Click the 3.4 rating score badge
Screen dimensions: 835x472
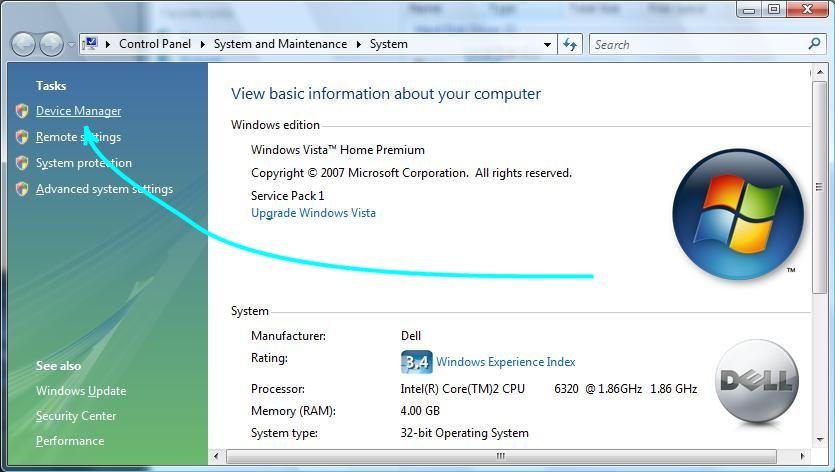[416, 362]
